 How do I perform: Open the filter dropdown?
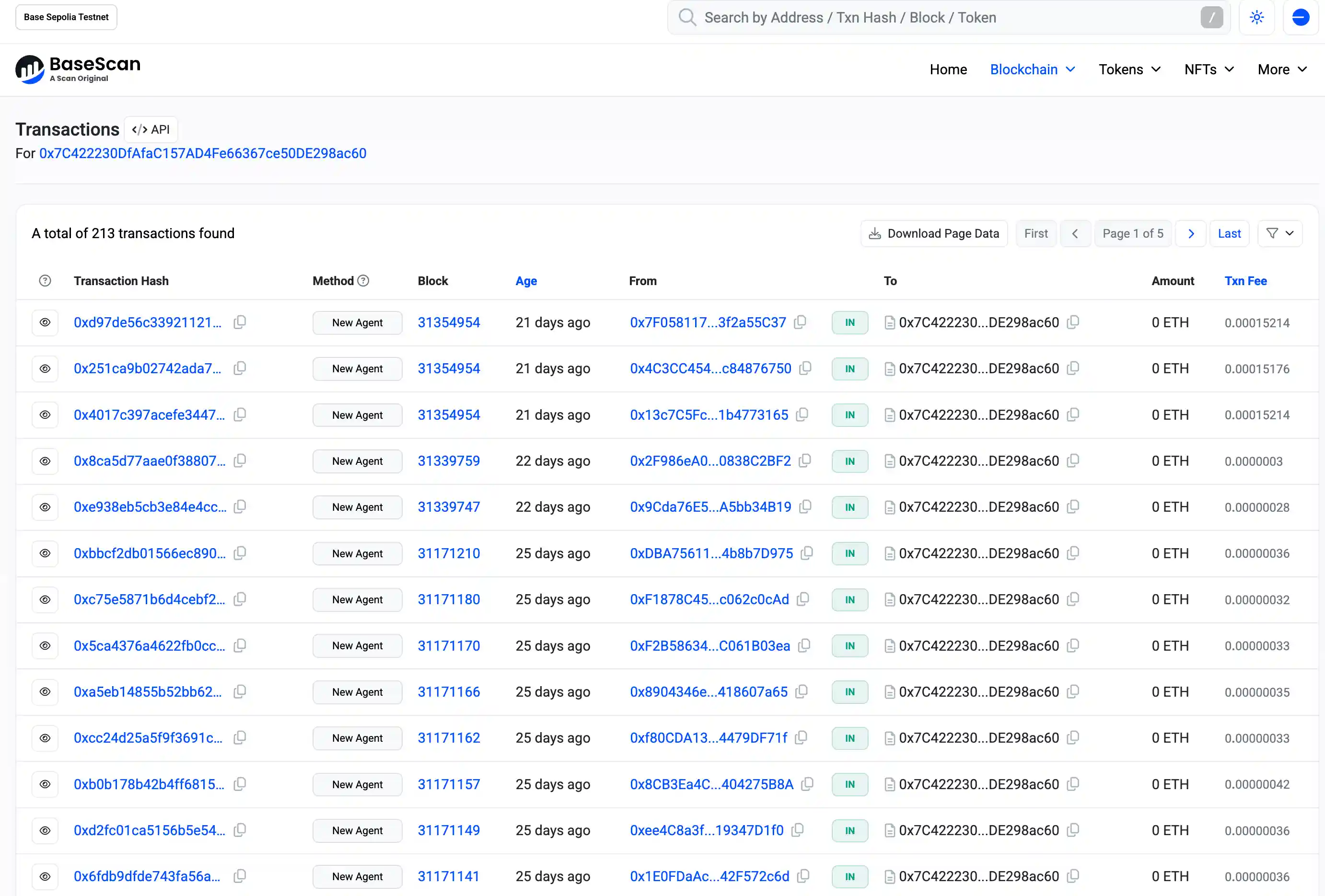click(x=1279, y=234)
